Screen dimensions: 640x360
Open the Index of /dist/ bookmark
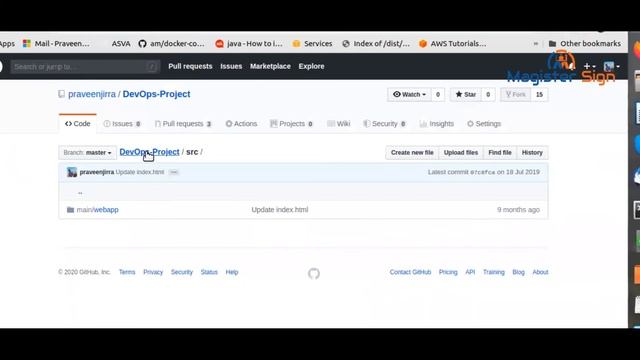tap(376, 44)
